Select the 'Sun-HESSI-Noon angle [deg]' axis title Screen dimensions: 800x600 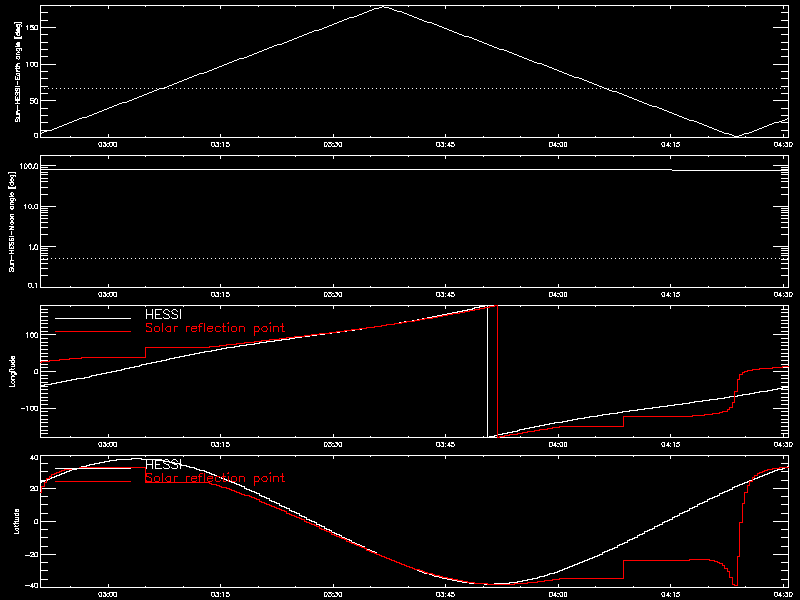click(x=12, y=221)
